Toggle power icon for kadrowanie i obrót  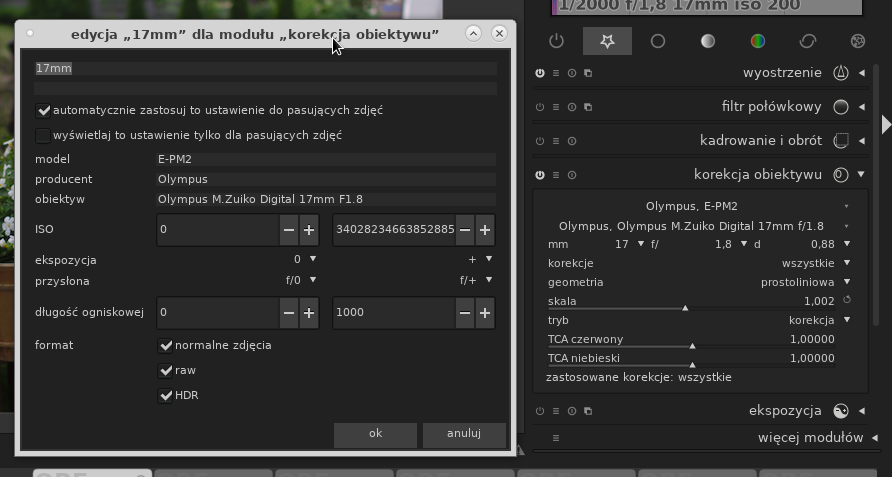[x=540, y=141]
